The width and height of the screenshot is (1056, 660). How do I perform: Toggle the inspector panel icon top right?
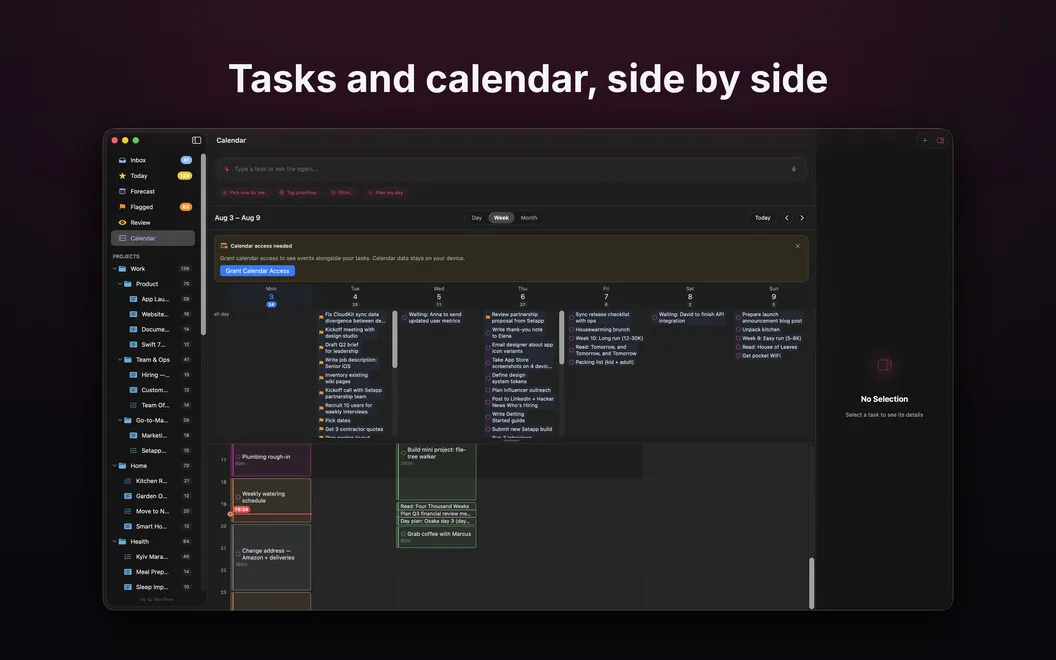(940, 140)
